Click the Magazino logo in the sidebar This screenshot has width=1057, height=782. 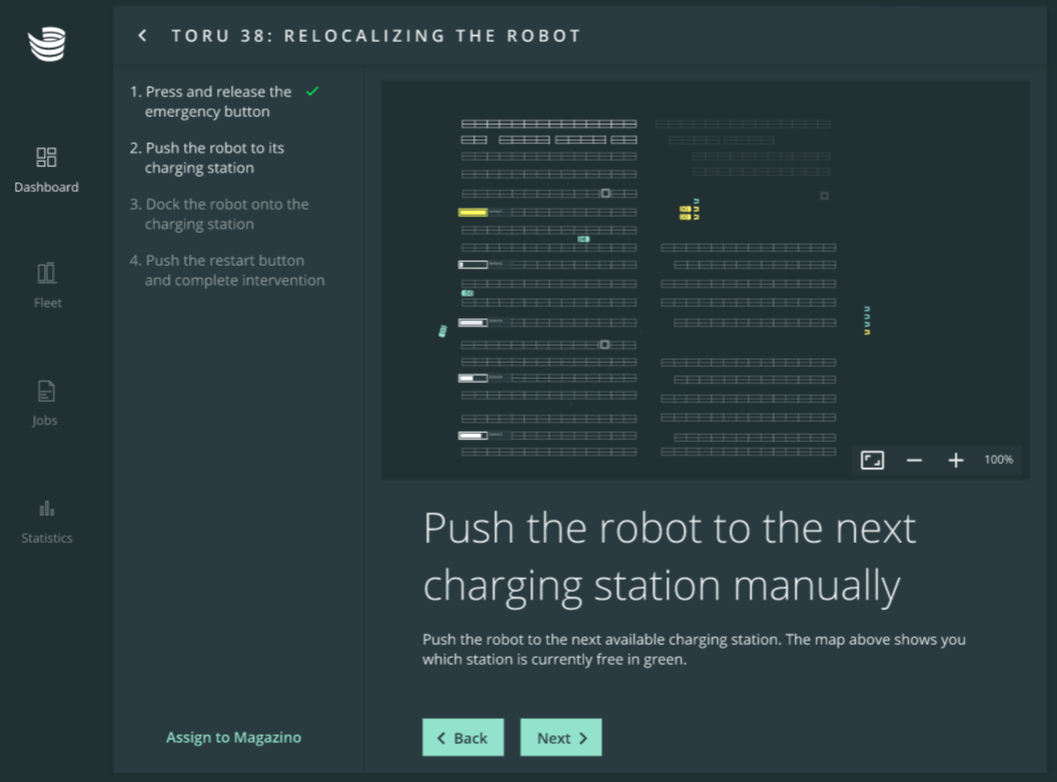click(x=47, y=45)
